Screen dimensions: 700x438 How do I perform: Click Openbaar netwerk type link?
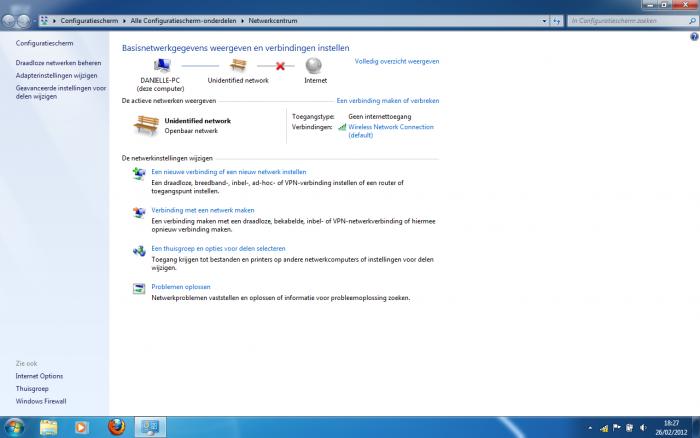[191, 131]
